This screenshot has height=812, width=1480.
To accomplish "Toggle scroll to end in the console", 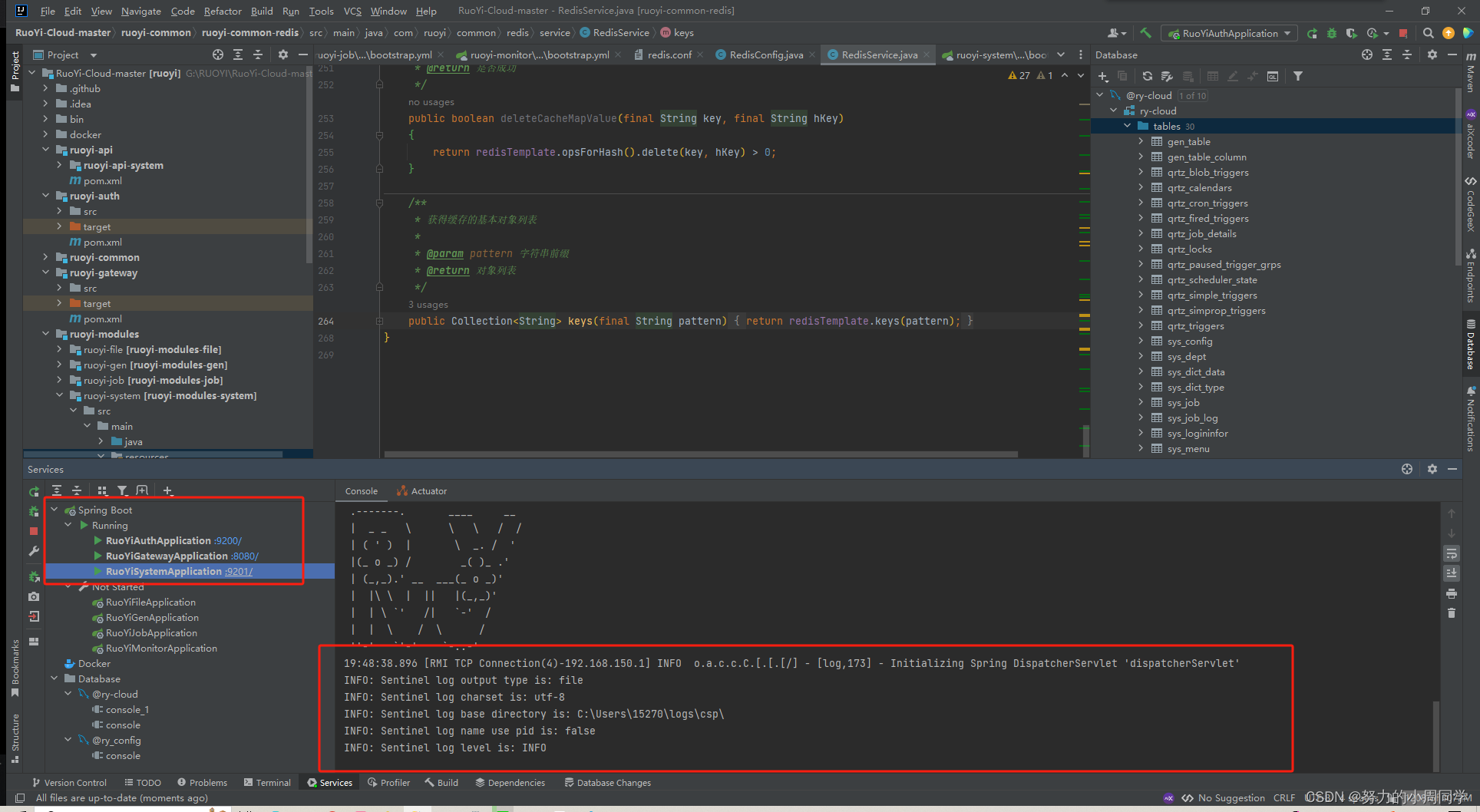I will [x=1452, y=573].
